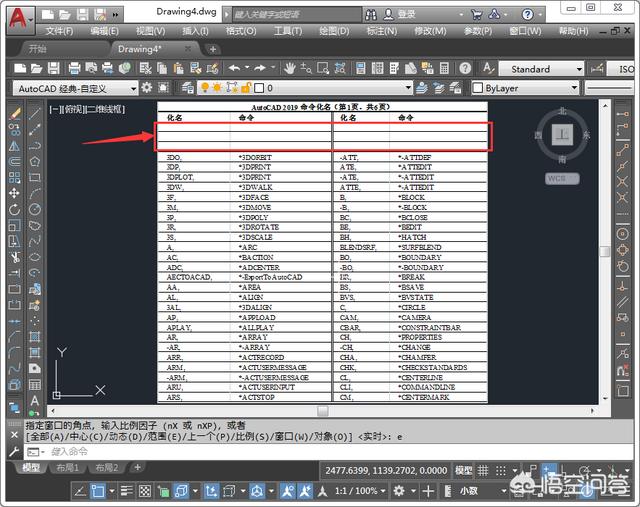Open the 插入(I) menu
The image size is (640, 507).
195,31
